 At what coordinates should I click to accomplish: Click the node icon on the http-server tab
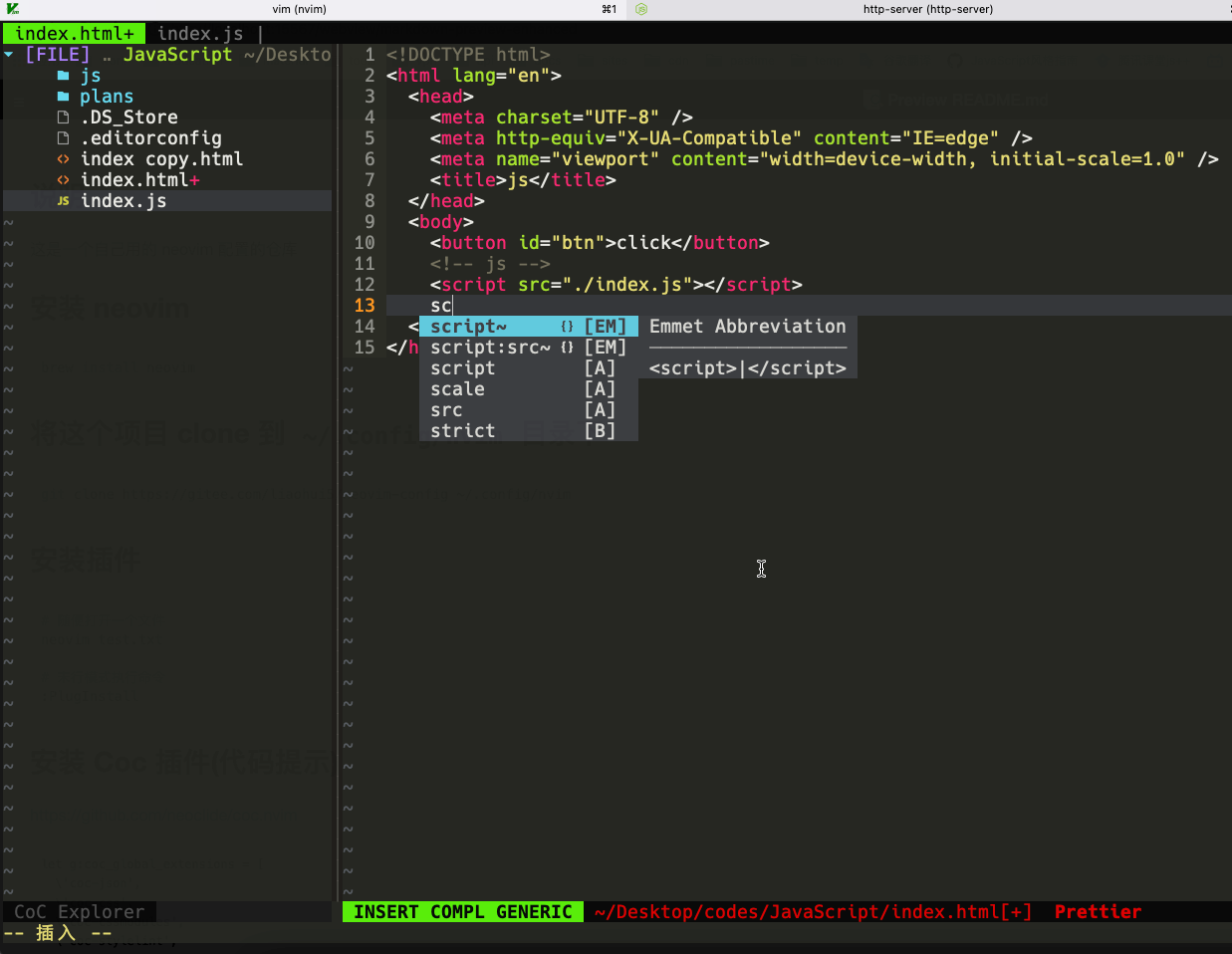641,9
